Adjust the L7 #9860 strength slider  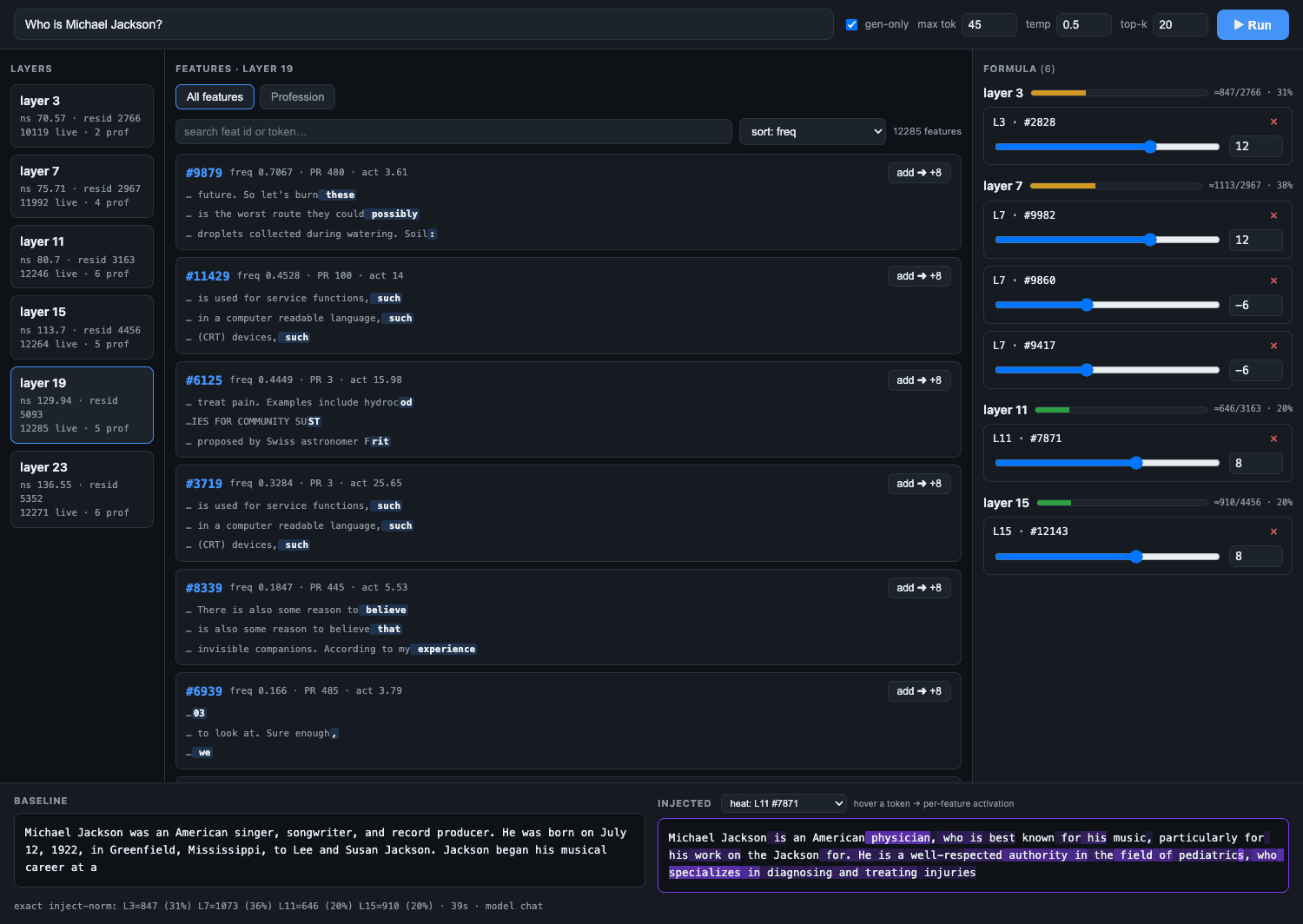click(1108, 305)
